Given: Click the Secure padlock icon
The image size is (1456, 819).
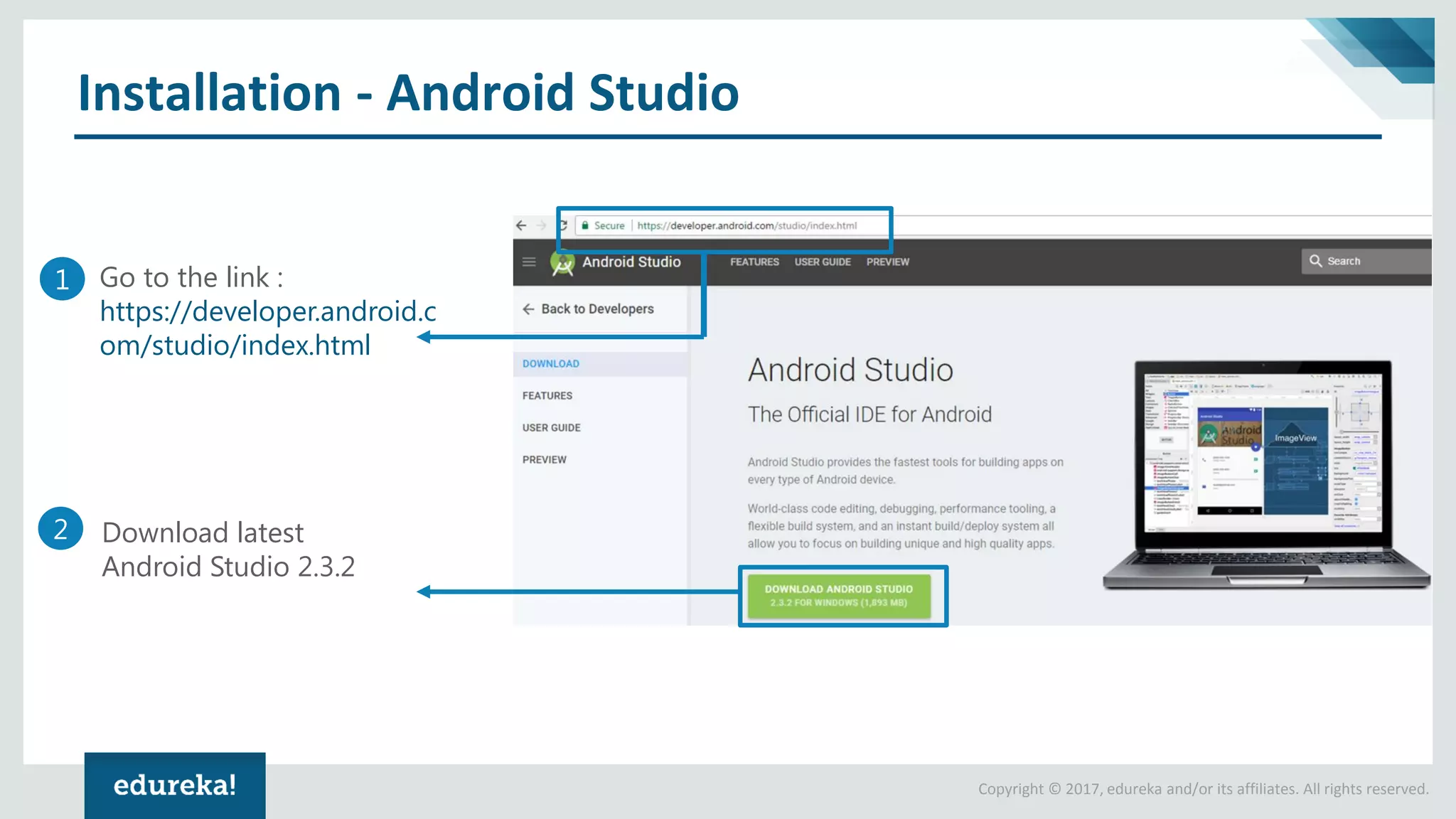Looking at the screenshot, I should (x=585, y=225).
